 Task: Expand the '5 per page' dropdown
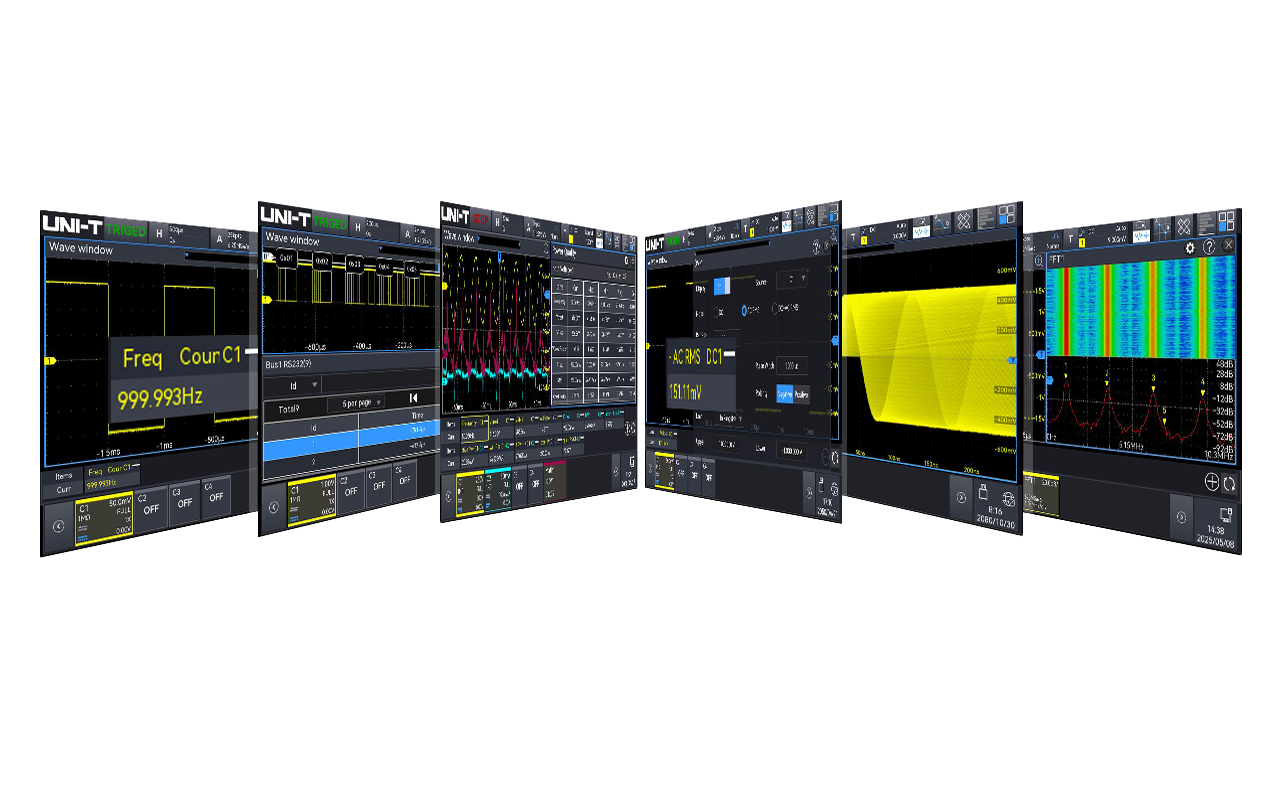pos(356,402)
